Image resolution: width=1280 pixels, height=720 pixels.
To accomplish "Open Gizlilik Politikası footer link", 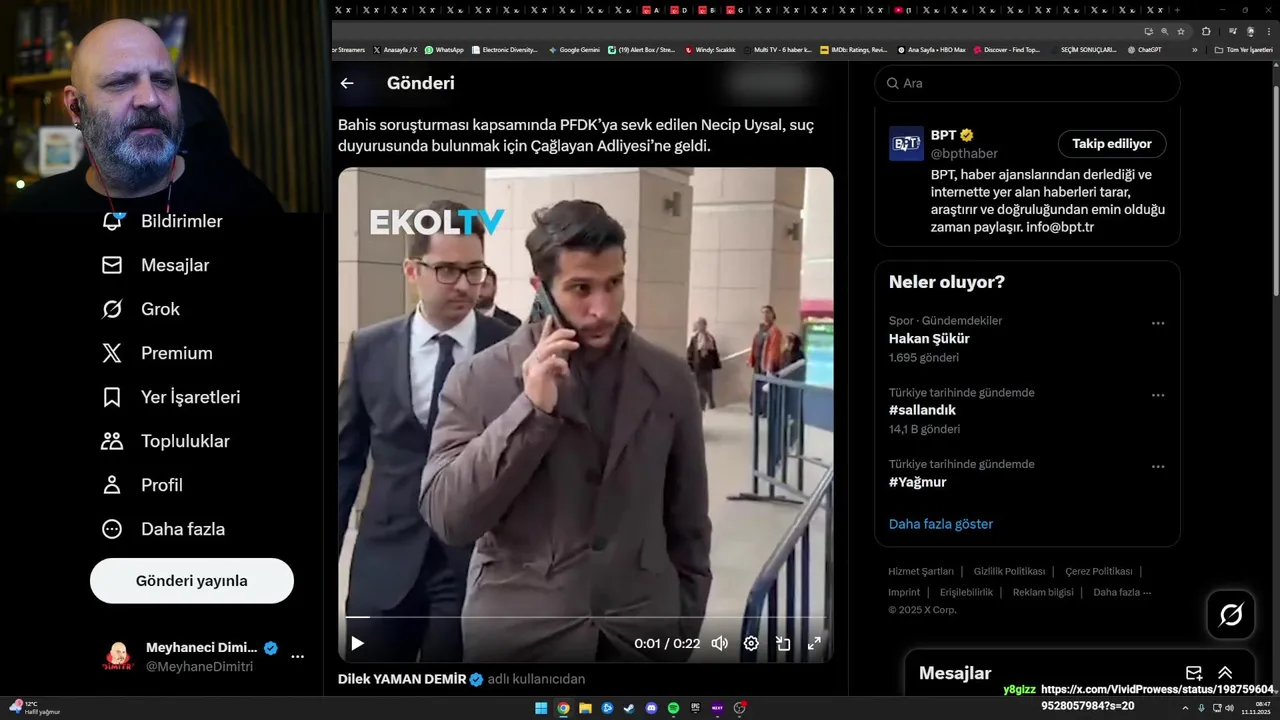I will coord(1009,571).
